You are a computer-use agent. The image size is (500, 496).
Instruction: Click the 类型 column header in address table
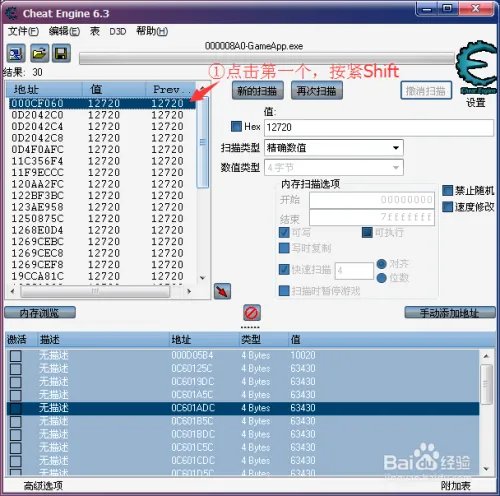point(263,340)
